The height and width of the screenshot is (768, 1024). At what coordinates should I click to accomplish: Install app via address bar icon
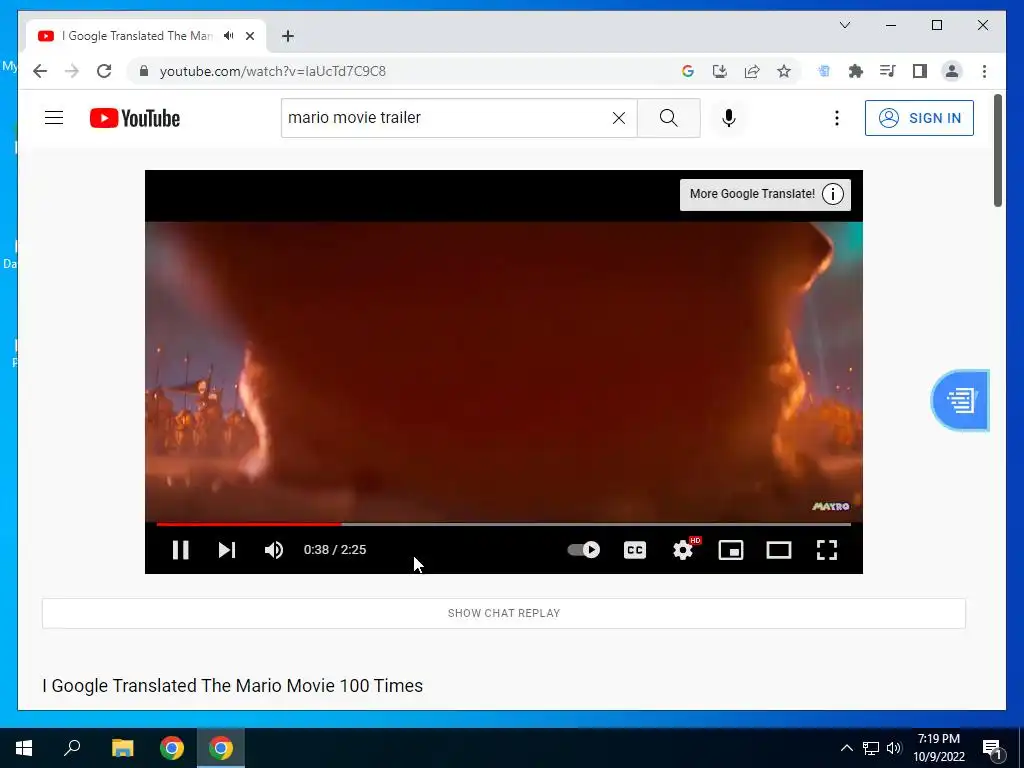720,71
